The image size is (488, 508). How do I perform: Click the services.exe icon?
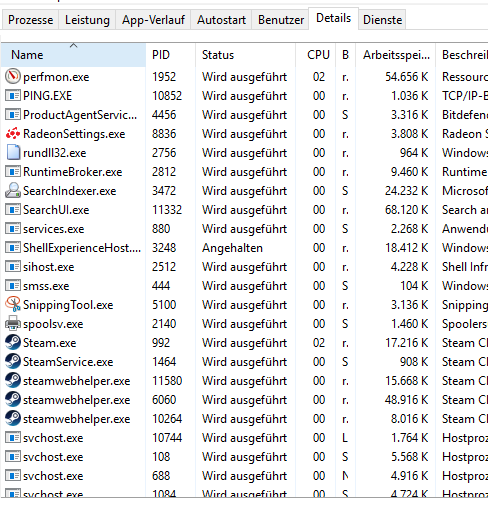click(13, 229)
